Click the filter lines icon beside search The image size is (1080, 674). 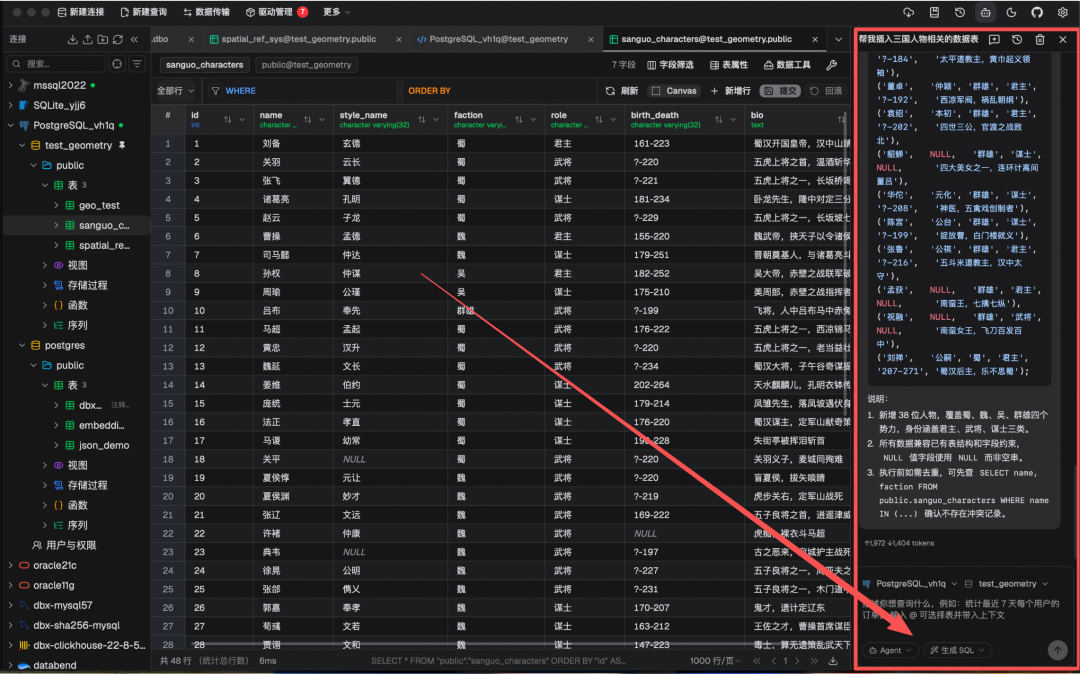pyautogui.click(x=138, y=64)
